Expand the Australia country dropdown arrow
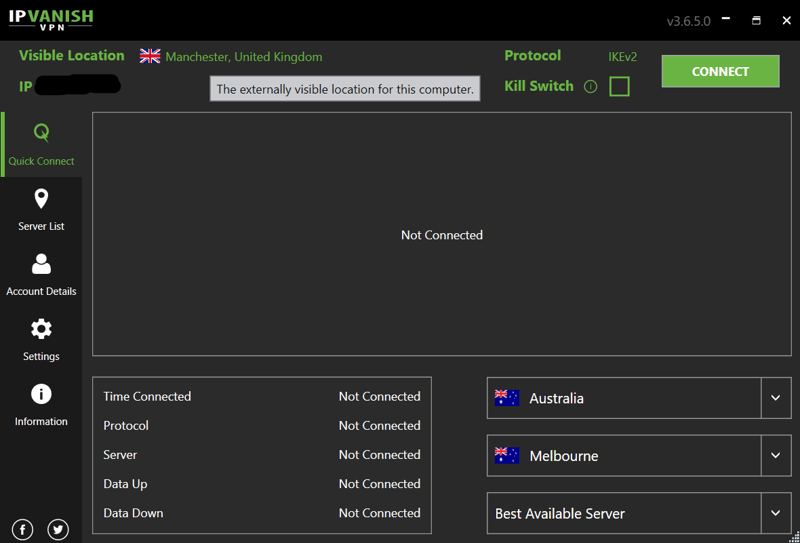The image size is (800, 543). tap(776, 398)
